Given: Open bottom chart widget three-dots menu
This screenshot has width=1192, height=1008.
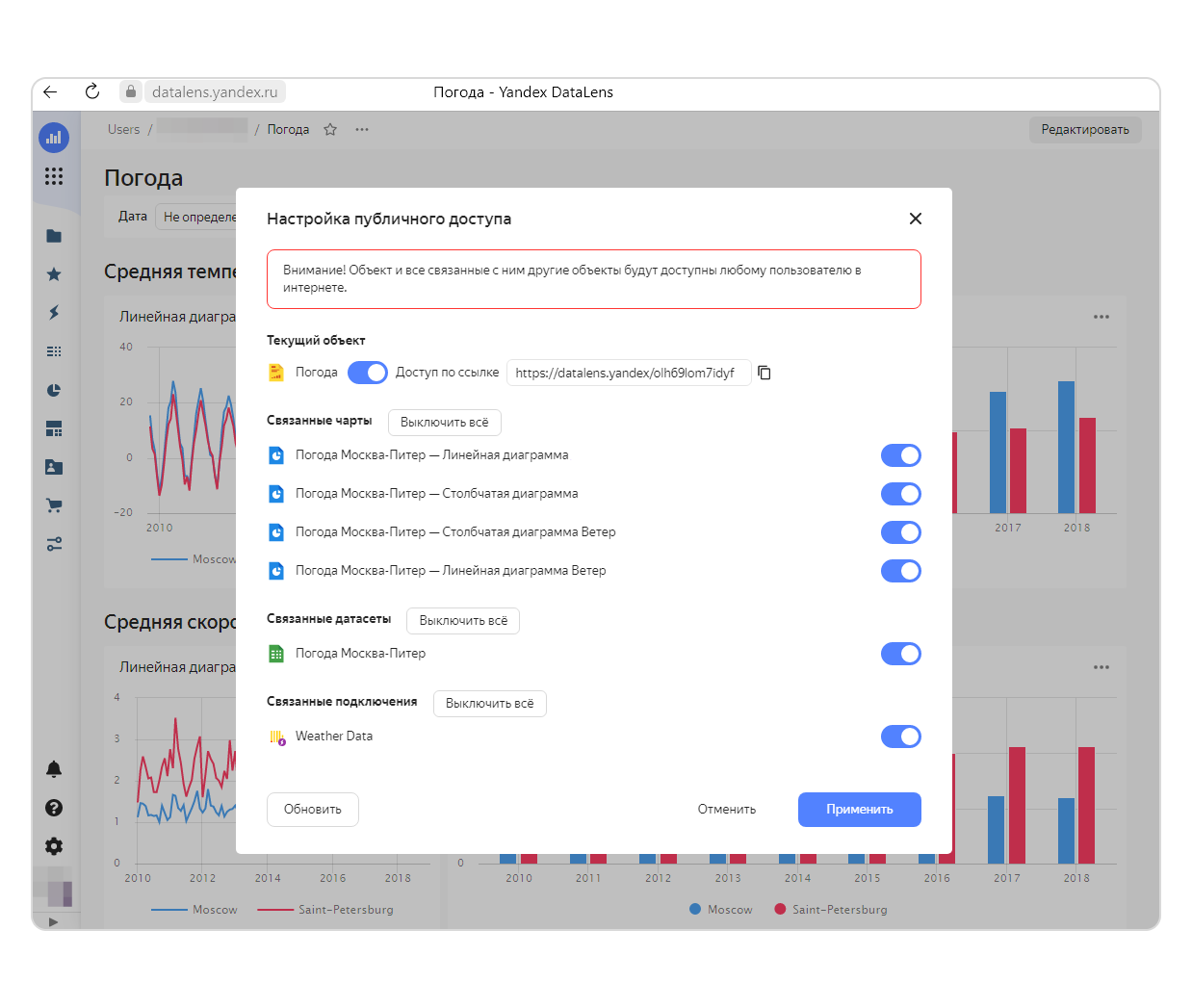Looking at the screenshot, I should click(x=1101, y=667).
